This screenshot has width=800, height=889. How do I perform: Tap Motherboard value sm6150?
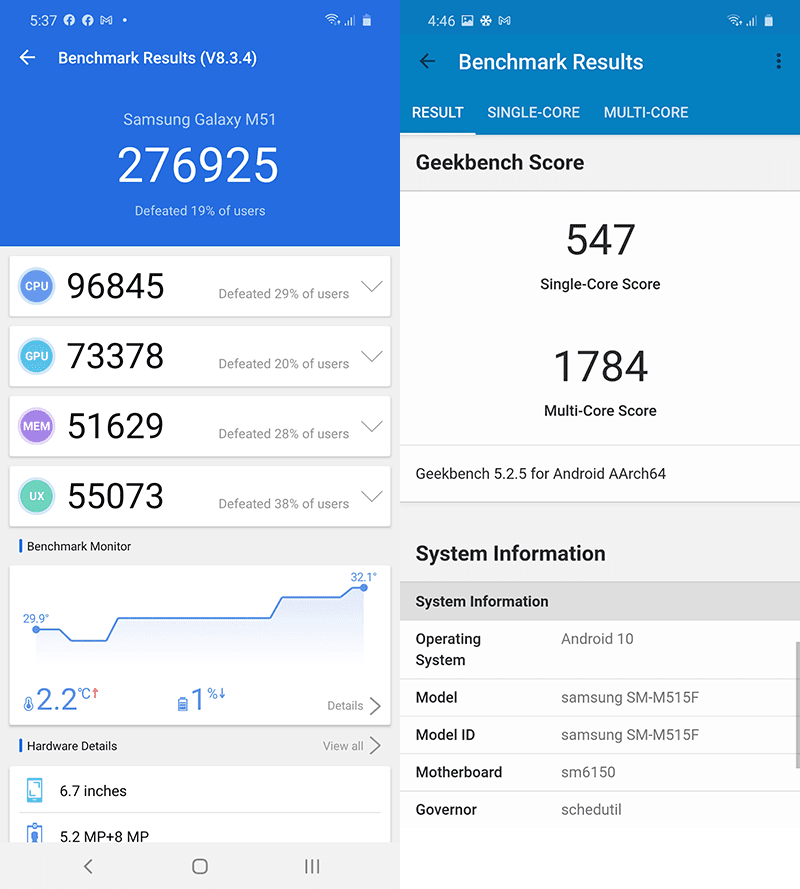coord(588,772)
